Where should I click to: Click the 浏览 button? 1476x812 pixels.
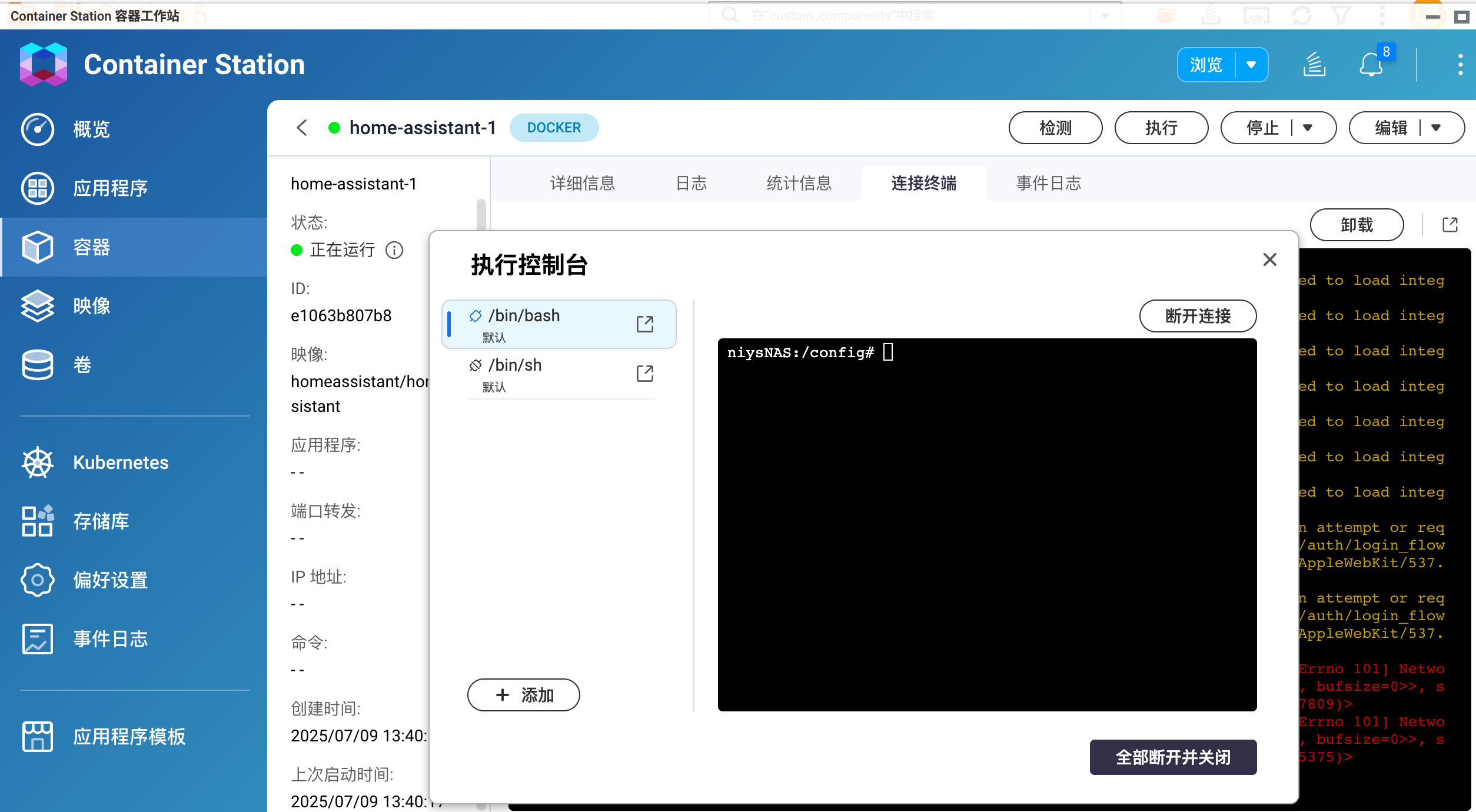click(1206, 65)
